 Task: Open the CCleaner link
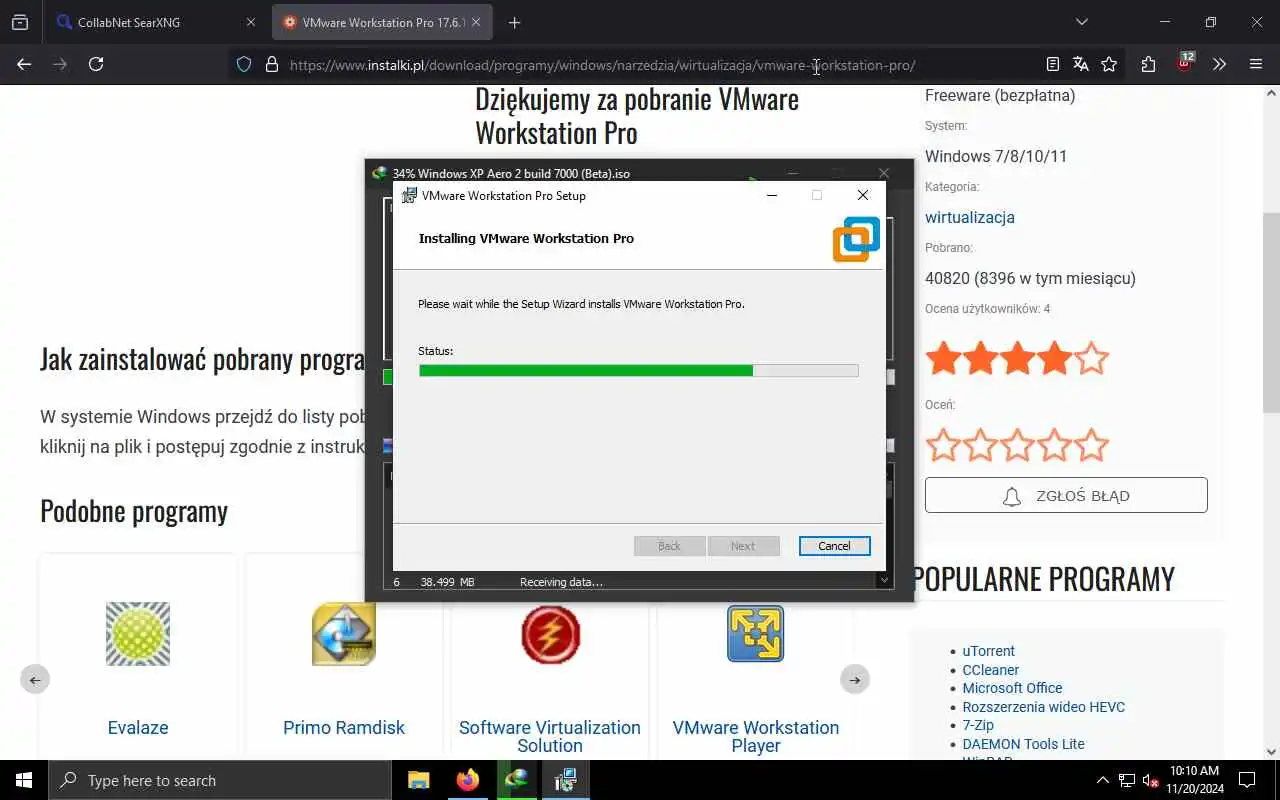tap(990, 670)
